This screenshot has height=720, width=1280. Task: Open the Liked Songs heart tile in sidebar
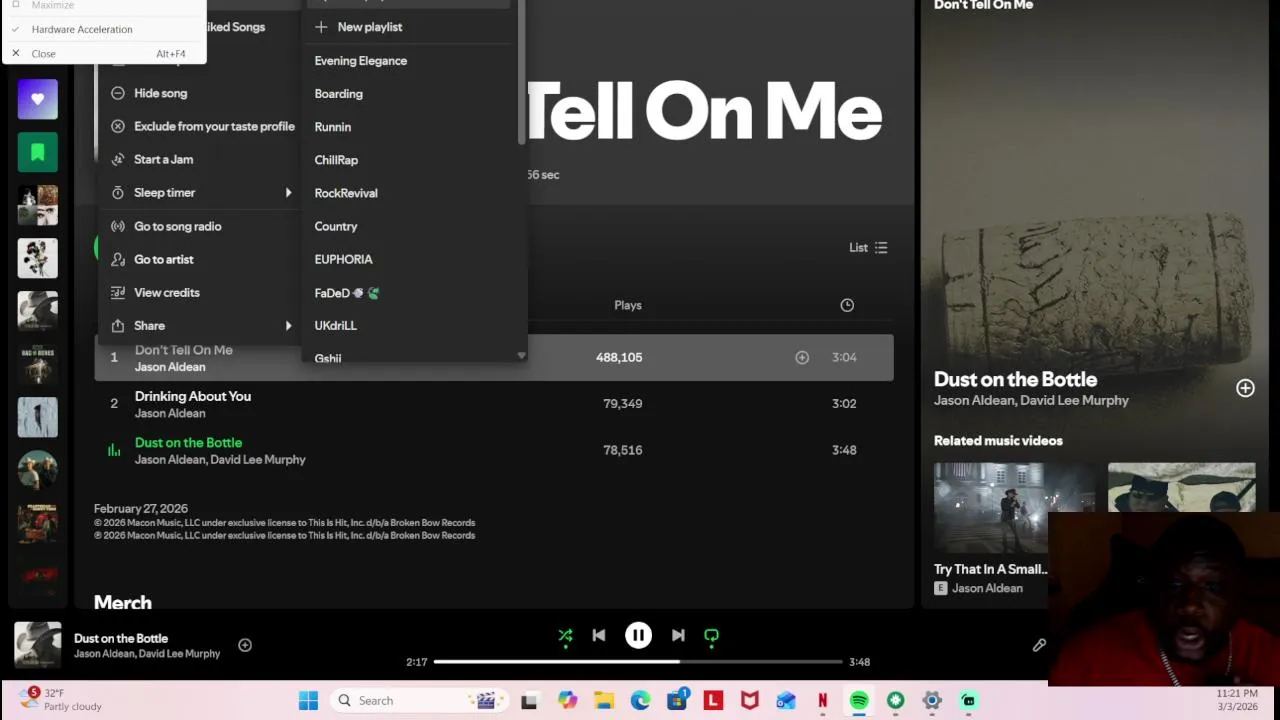tap(38, 99)
